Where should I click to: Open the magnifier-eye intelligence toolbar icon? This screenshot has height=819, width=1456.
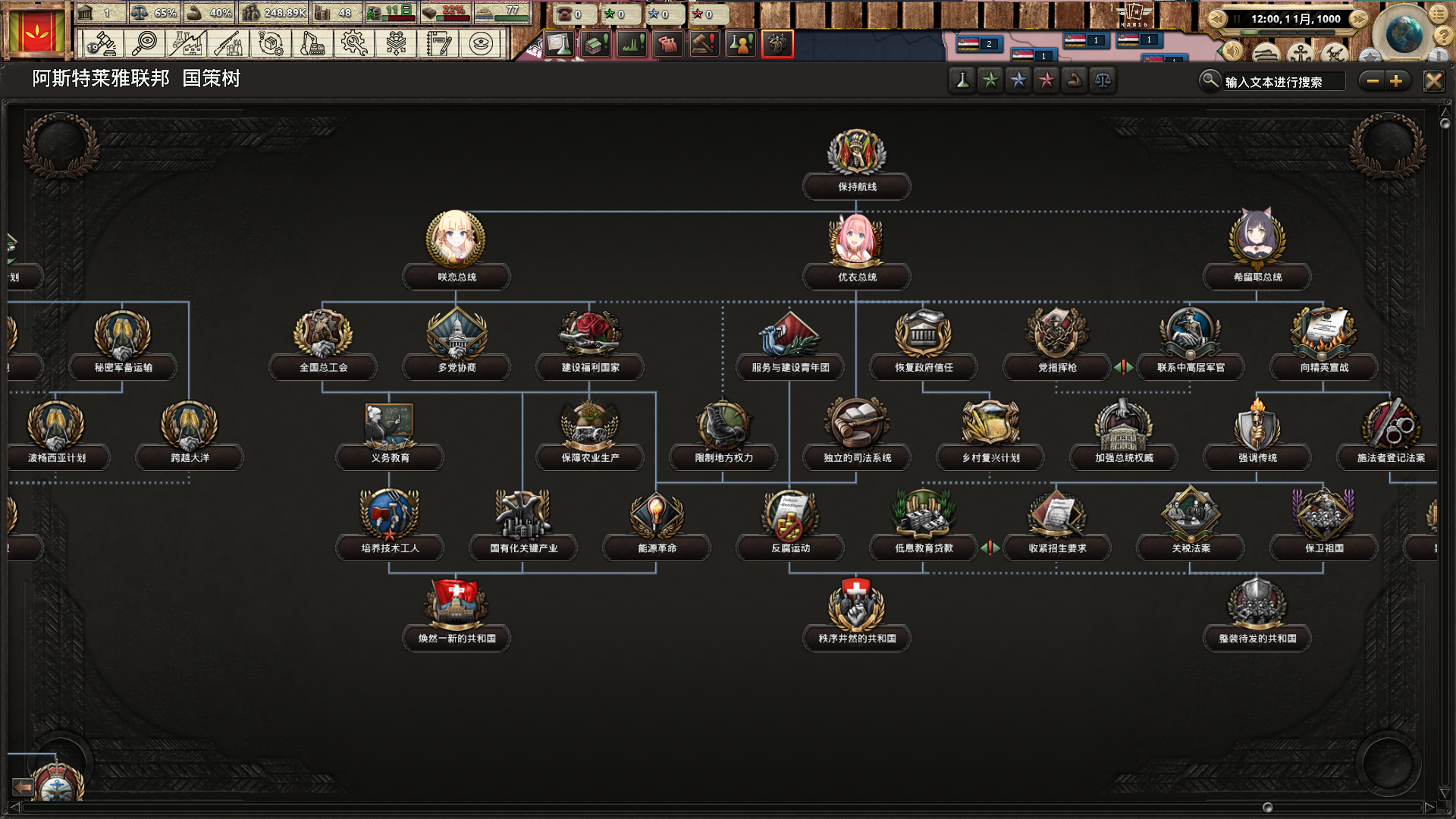tap(143, 44)
